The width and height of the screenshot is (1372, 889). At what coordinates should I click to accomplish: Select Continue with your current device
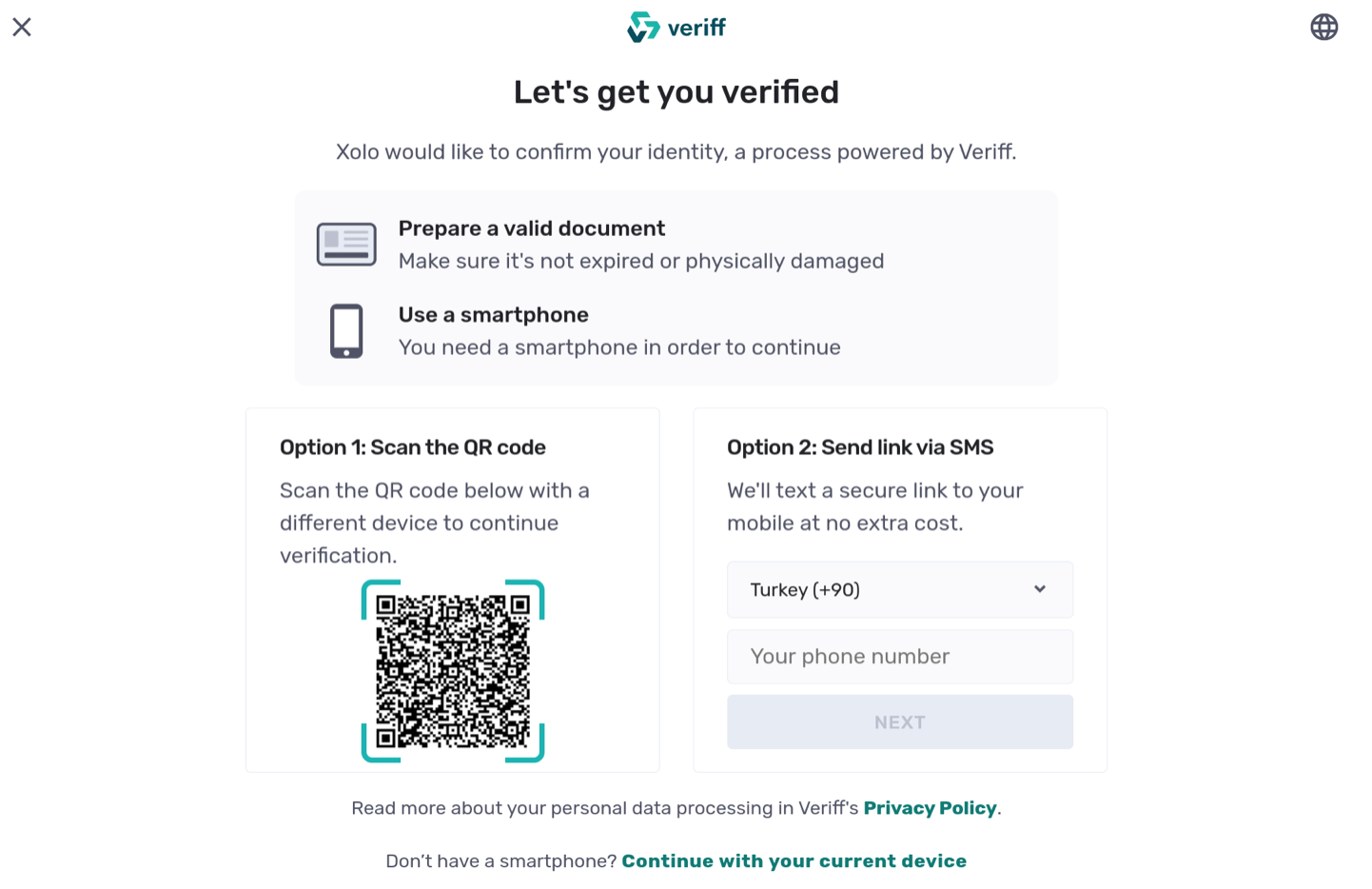794,861
